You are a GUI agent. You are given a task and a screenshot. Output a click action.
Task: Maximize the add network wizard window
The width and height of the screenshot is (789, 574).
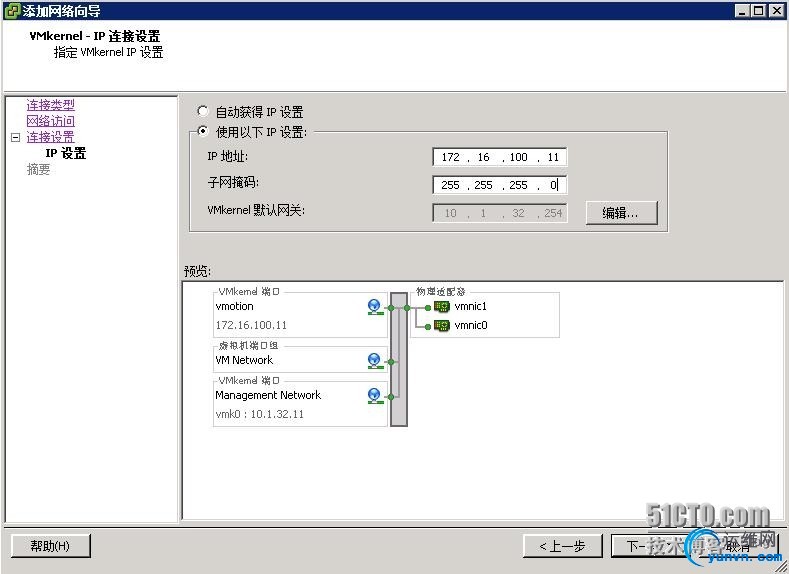(x=758, y=11)
